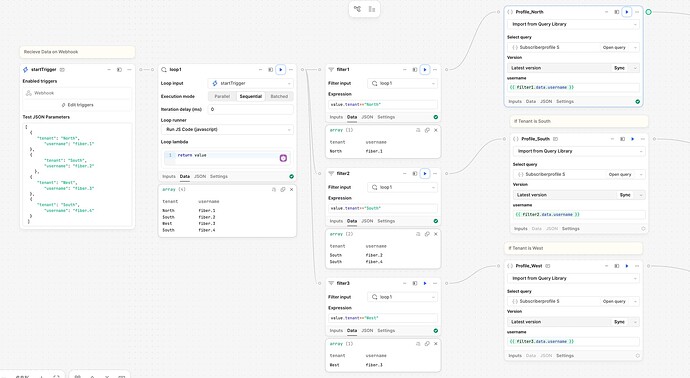Click 'If Tenant is South' note
Screen dimensions: 690x378
click(579, 121)
